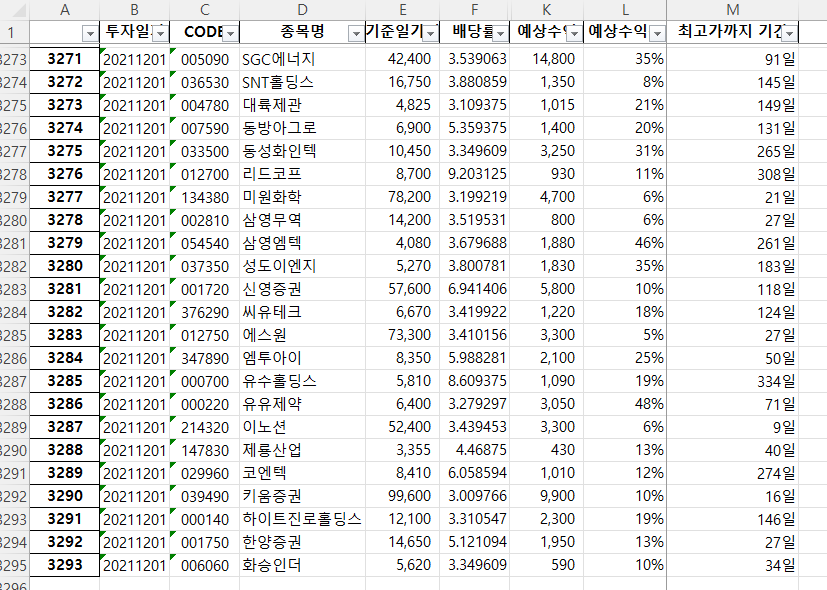The width and height of the screenshot is (827, 590).
Task: Click cell 씨유테크
Action: 302,312
